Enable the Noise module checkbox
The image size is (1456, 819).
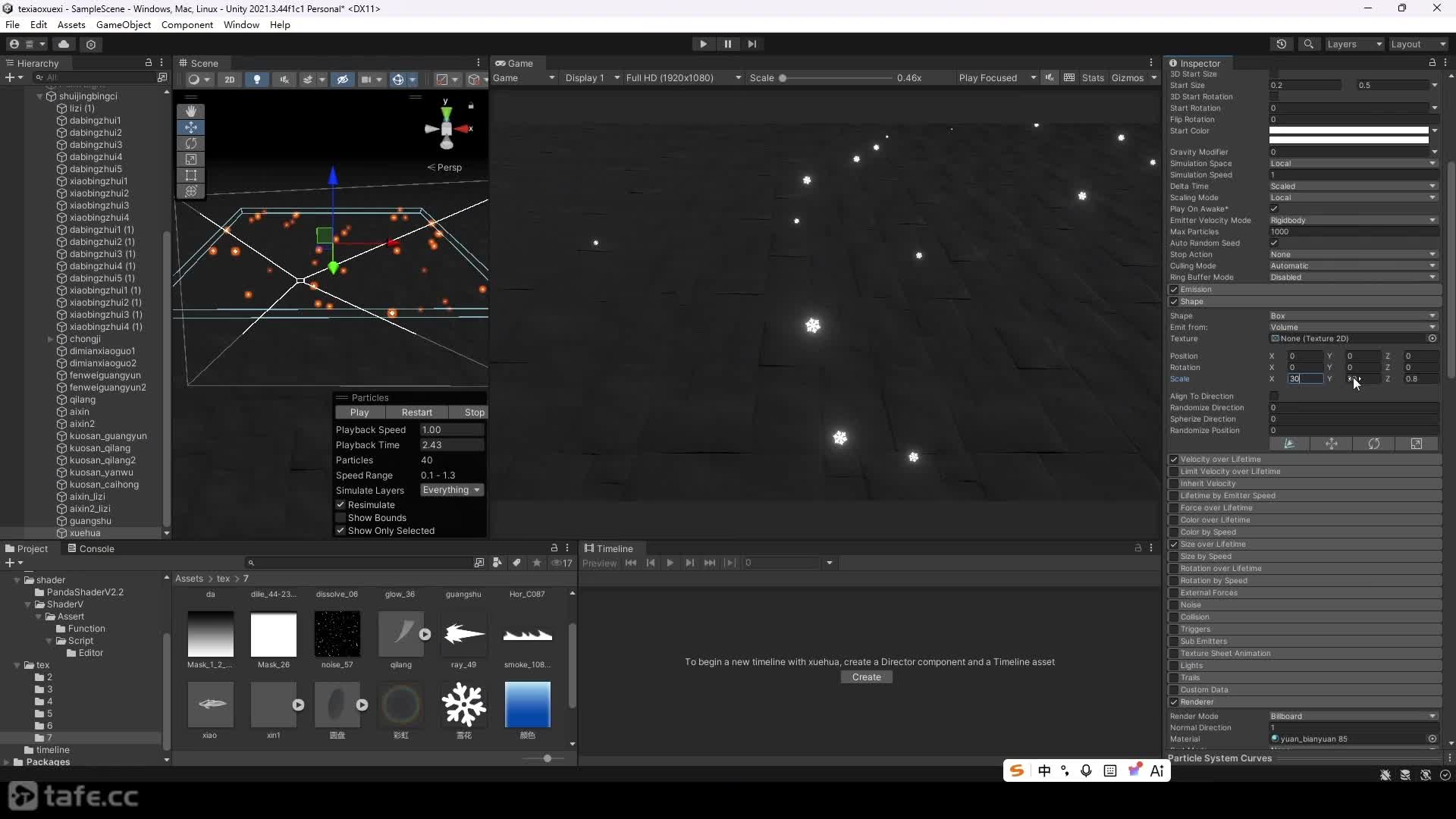tap(1174, 605)
